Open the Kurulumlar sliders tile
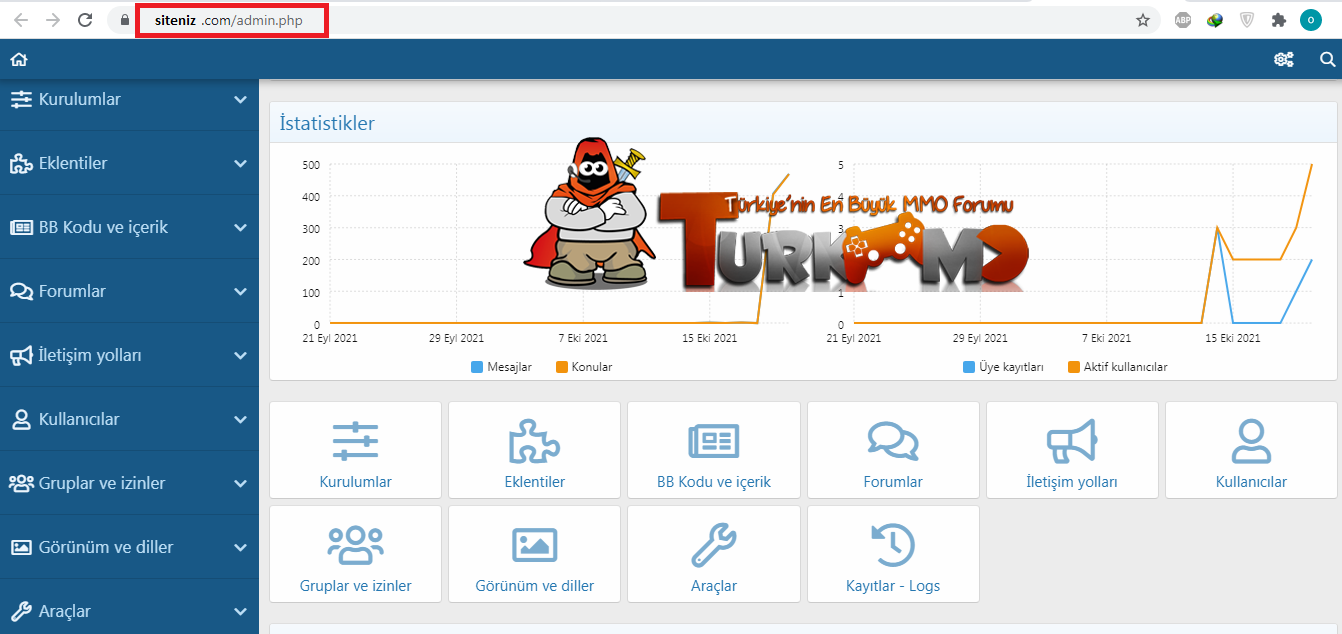This screenshot has height=634, width=1342. 355,450
